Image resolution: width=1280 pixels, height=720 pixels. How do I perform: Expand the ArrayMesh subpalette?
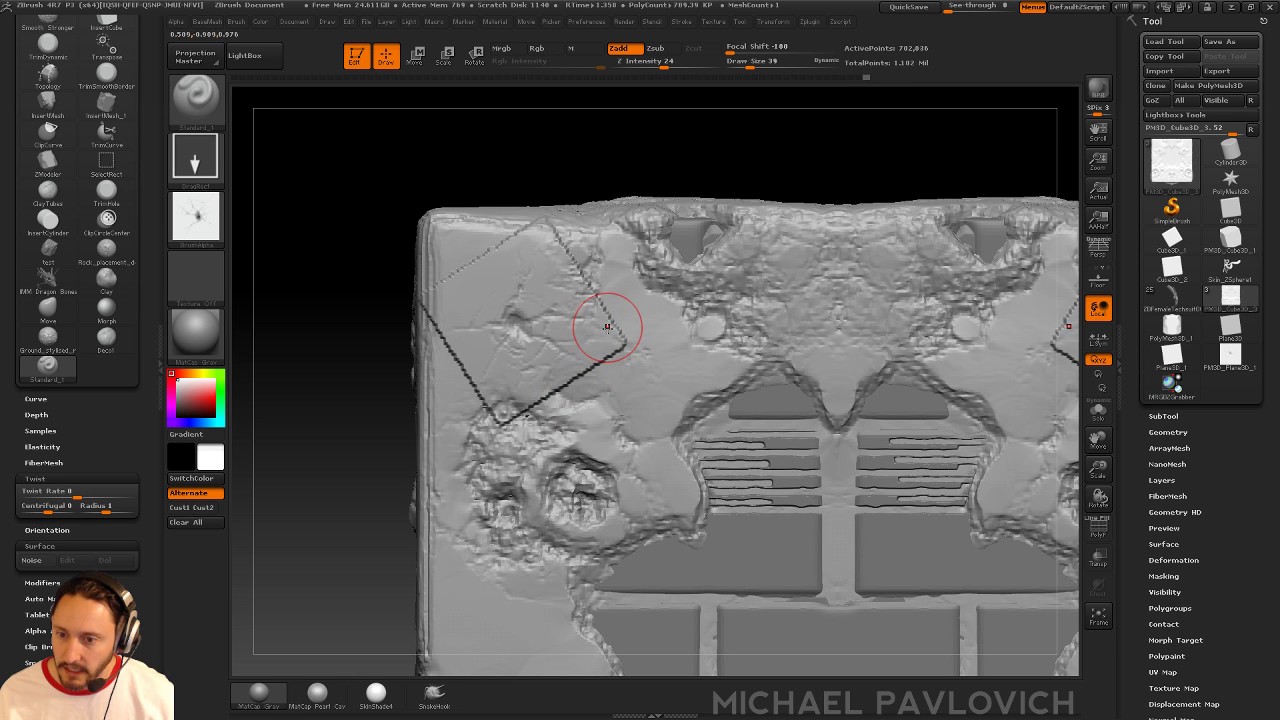1169,448
